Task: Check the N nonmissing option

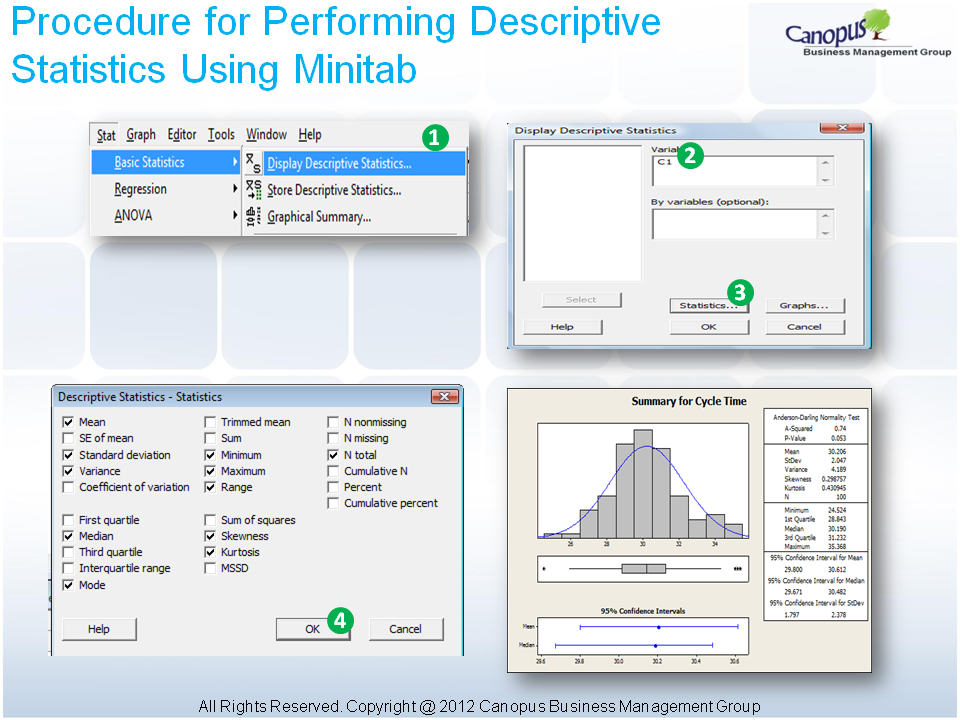Action: tap(333, 422)
